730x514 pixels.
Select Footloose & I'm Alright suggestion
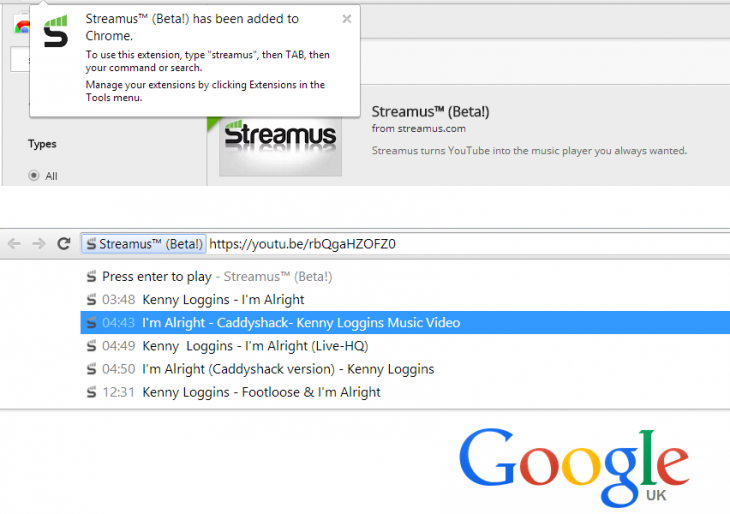point(405,392)
